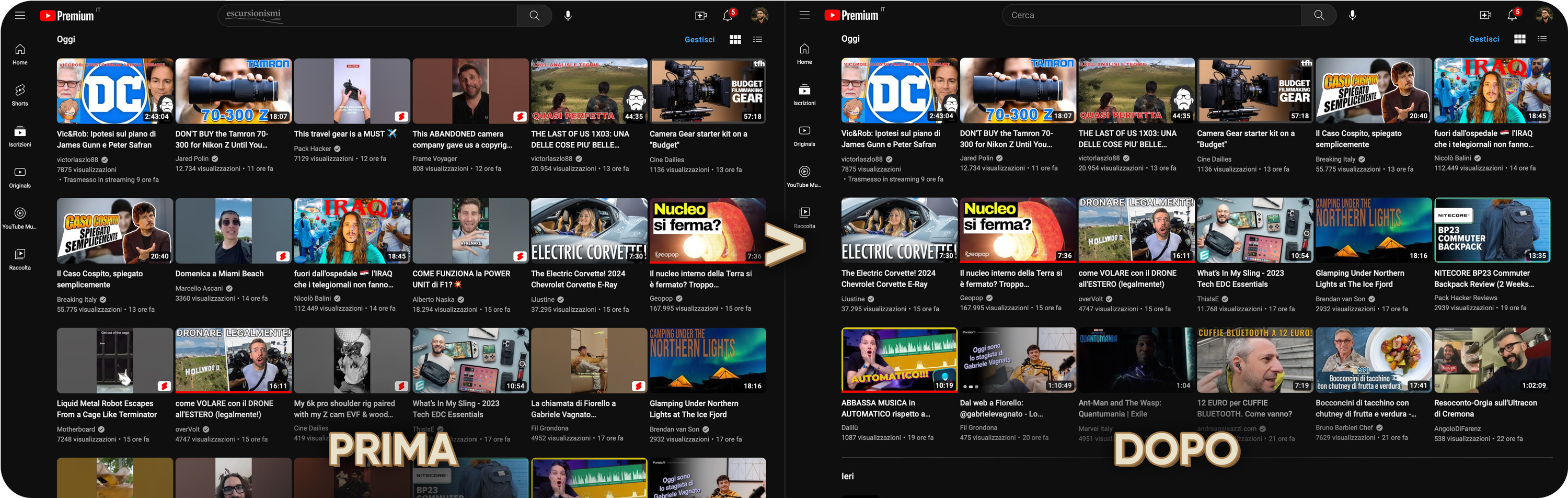
Task: Switch to list view in the left window
Action: (757, 40)
